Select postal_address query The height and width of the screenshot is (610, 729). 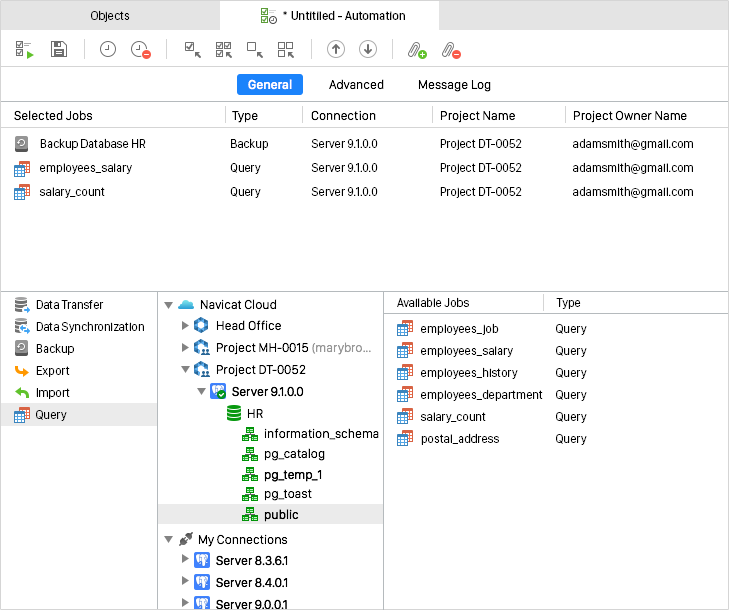(x=460, y=438)
